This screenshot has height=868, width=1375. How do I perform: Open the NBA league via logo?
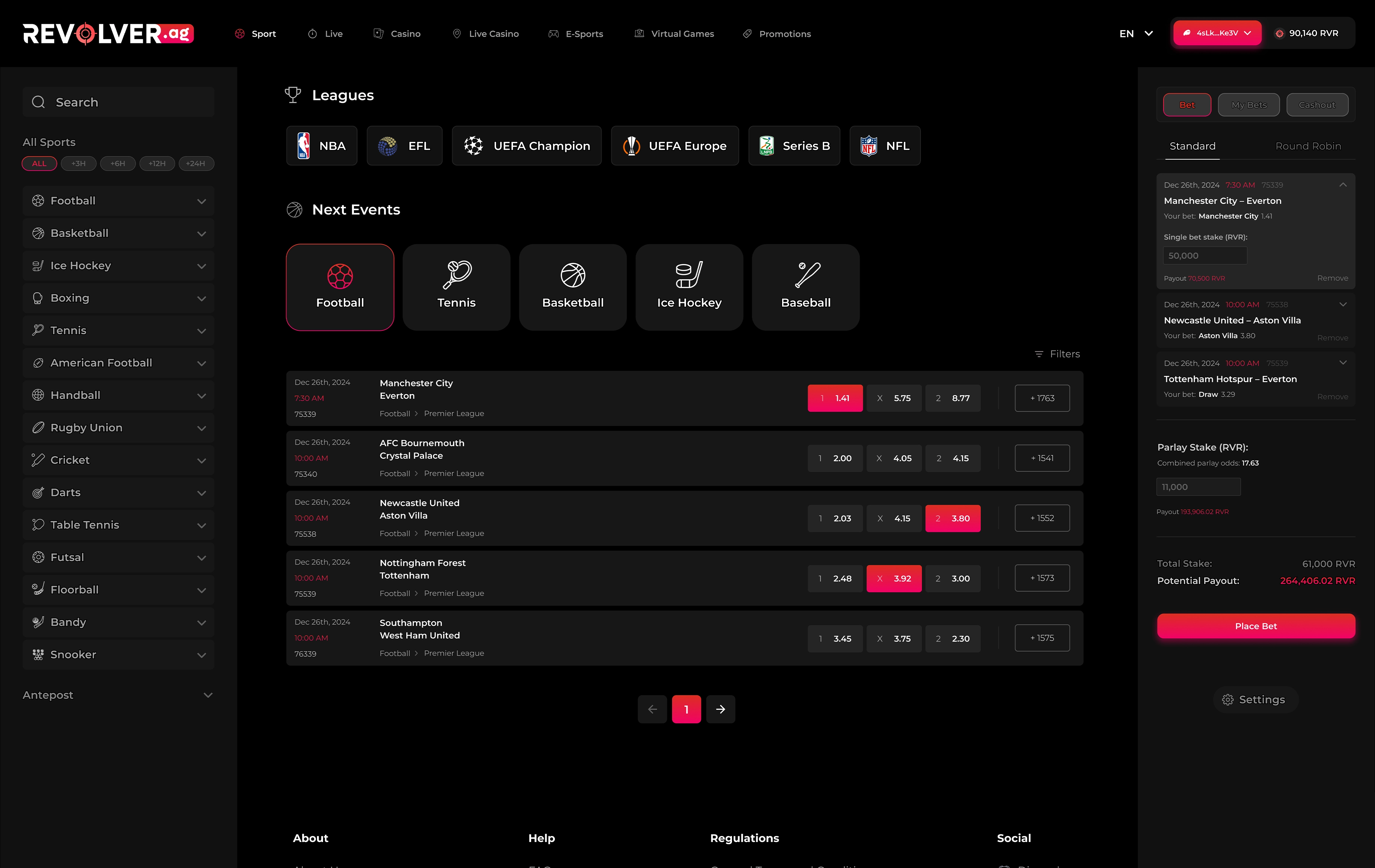(x=304, y=145)
